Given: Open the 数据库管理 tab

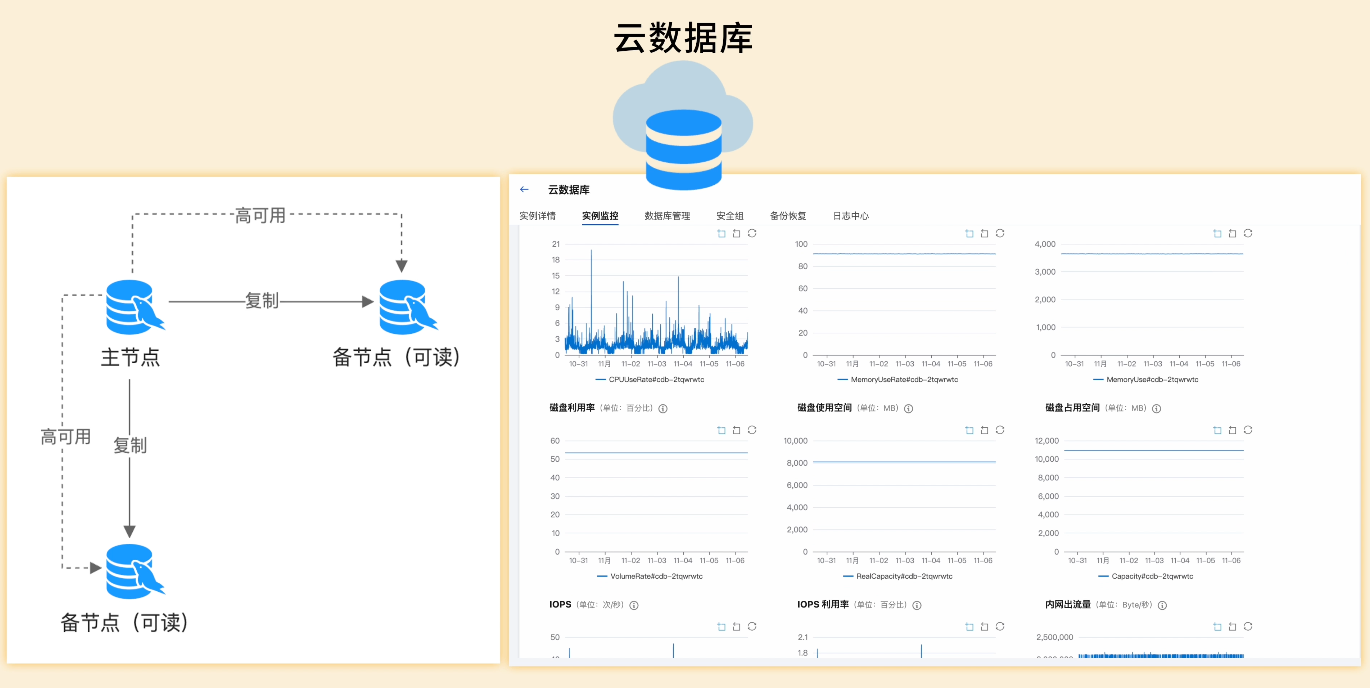Looking at the screenshot, I should 667,216.
